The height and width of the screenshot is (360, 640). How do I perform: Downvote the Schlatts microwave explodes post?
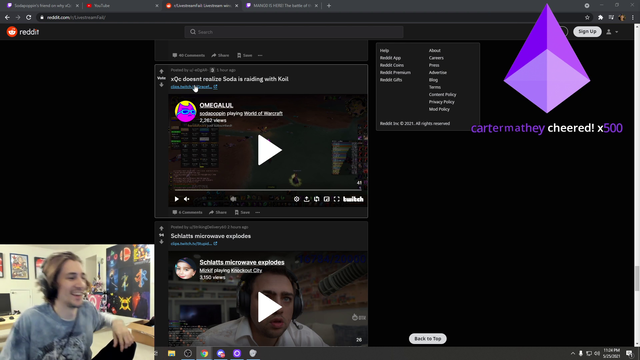tap(161, 242)
